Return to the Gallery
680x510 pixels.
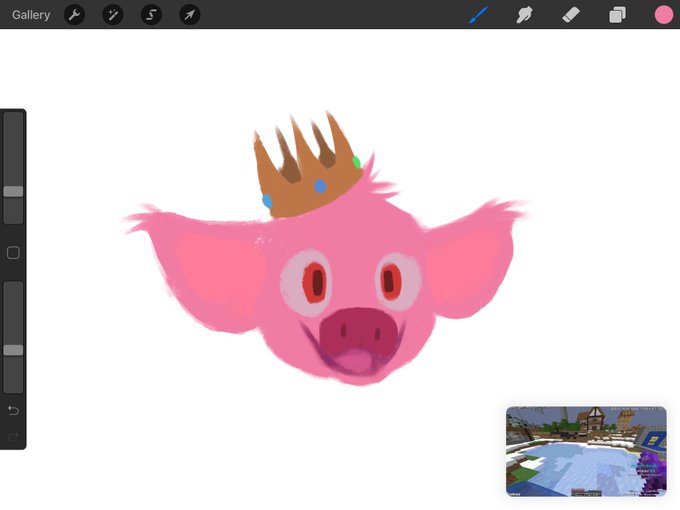tap(31, 15)
